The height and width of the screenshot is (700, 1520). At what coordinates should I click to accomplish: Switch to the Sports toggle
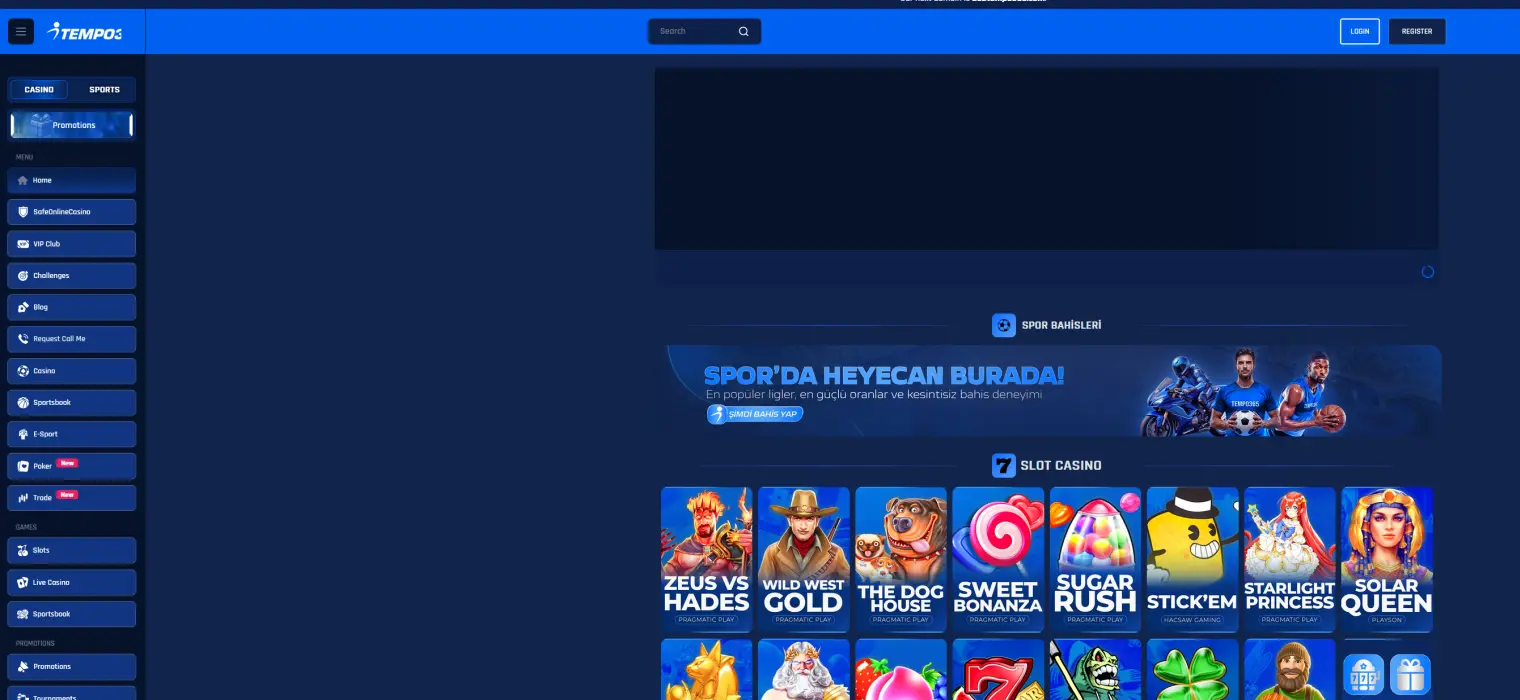point(104,90)
